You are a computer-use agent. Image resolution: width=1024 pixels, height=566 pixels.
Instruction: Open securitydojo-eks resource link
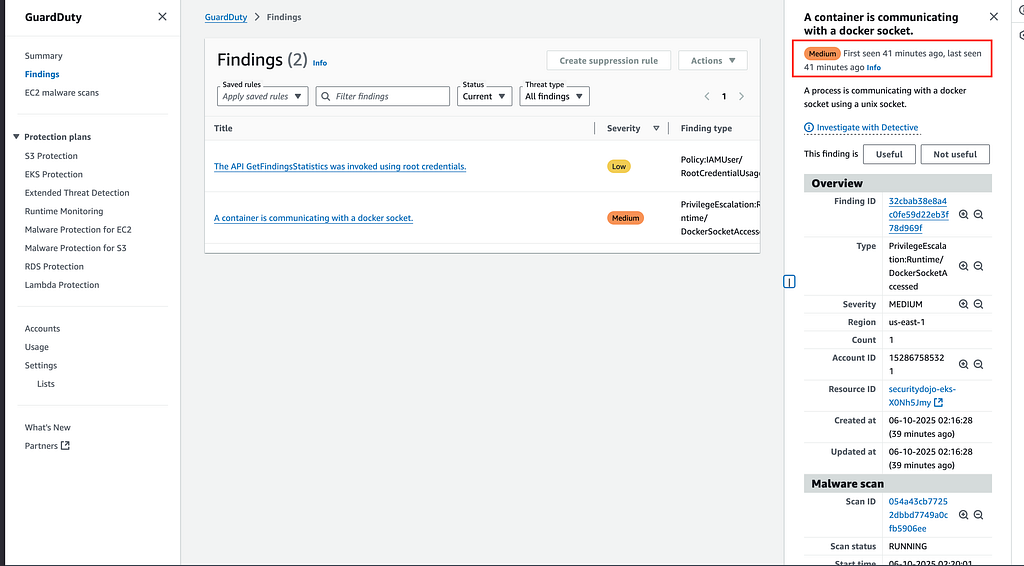pos(921,396)
